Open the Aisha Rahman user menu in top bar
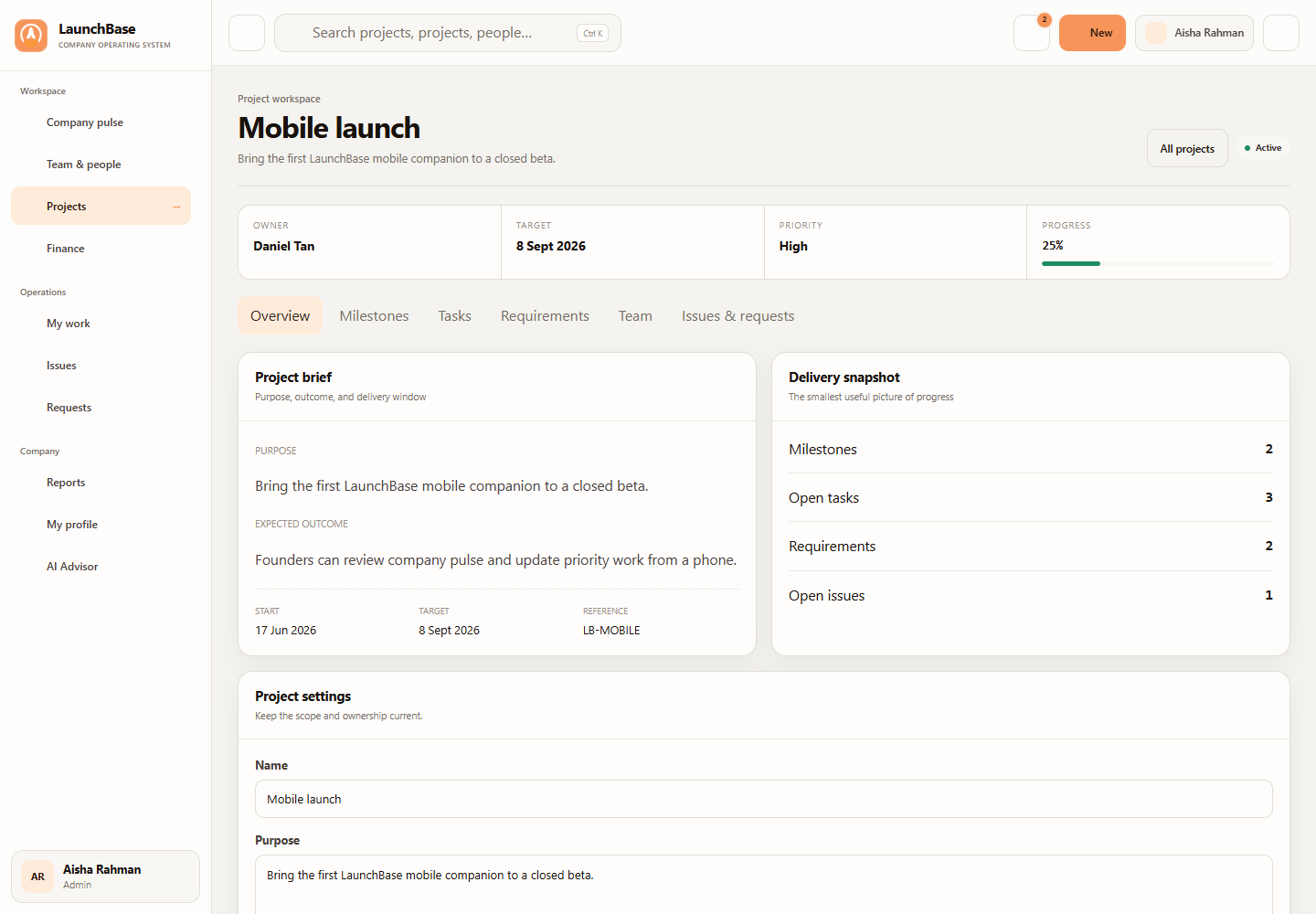The image size is (1316, 914). tap(1194, 33)
